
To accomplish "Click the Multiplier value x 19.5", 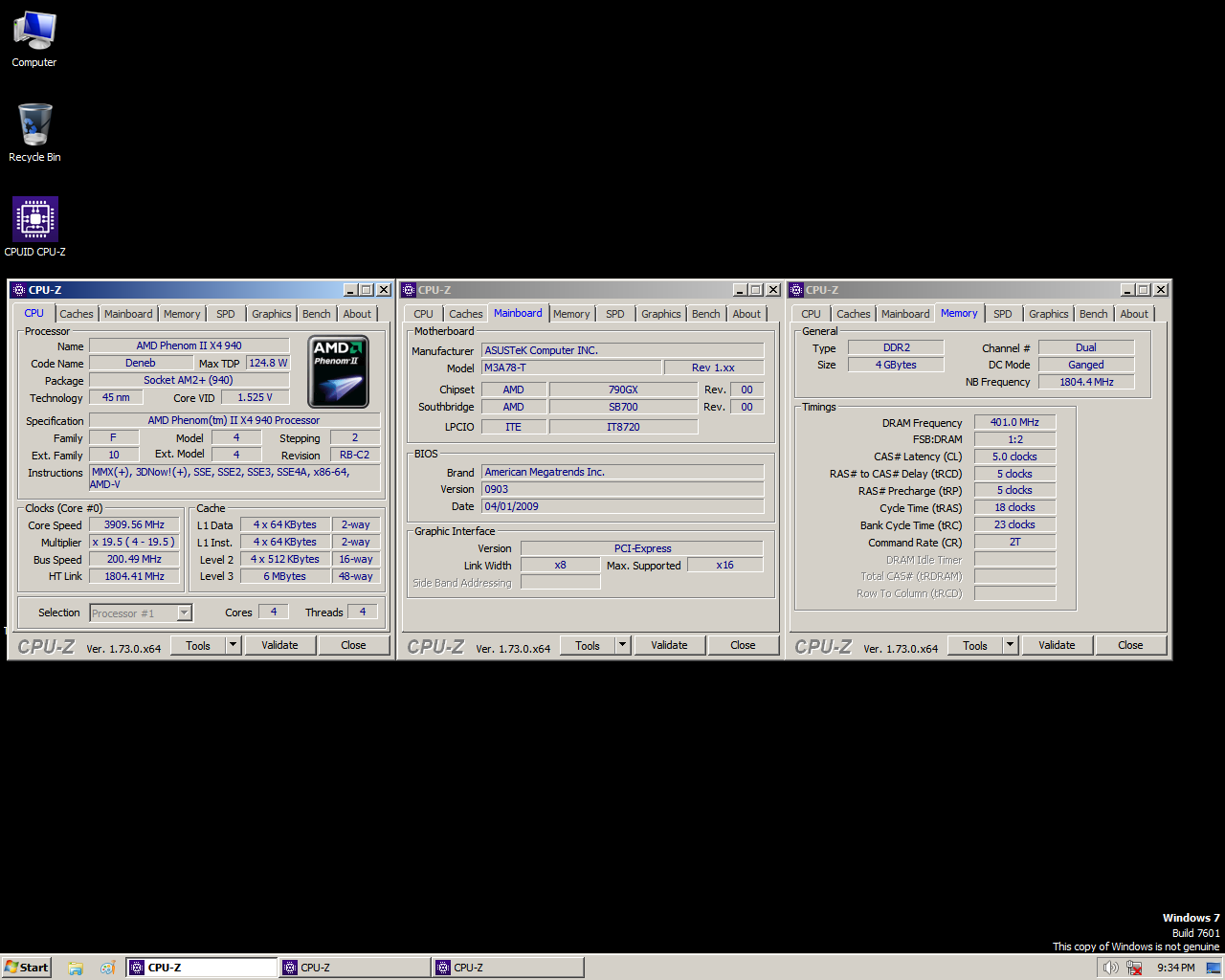I will point(134,542).
